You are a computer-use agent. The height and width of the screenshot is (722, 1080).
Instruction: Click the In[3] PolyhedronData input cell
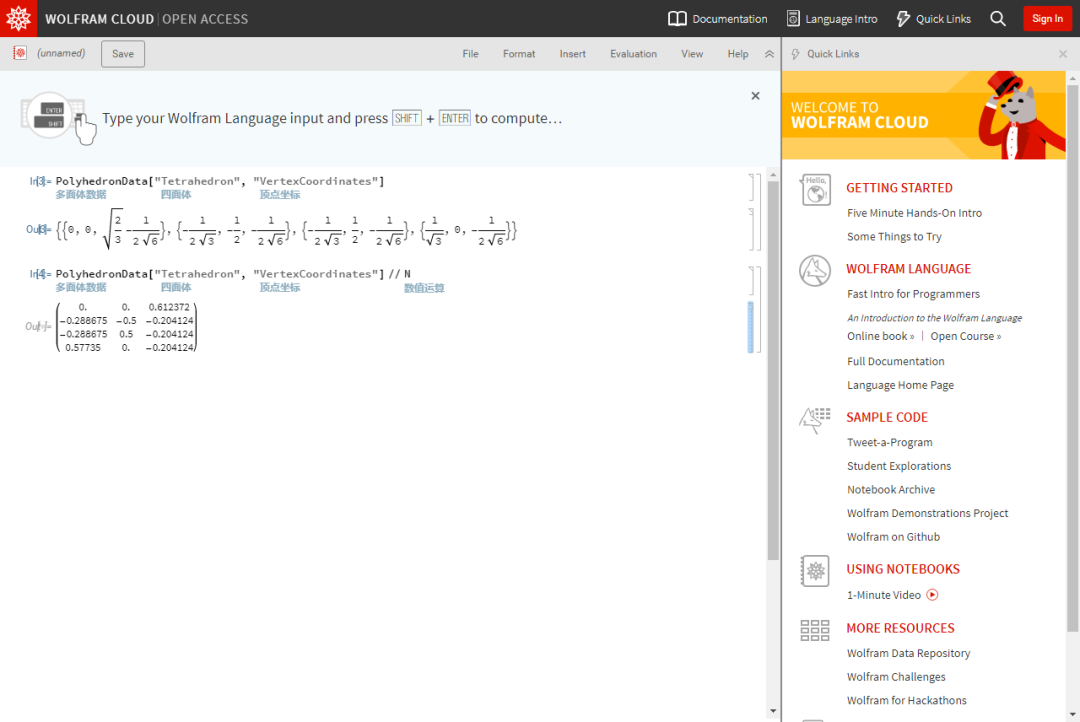tap(220, 181)
